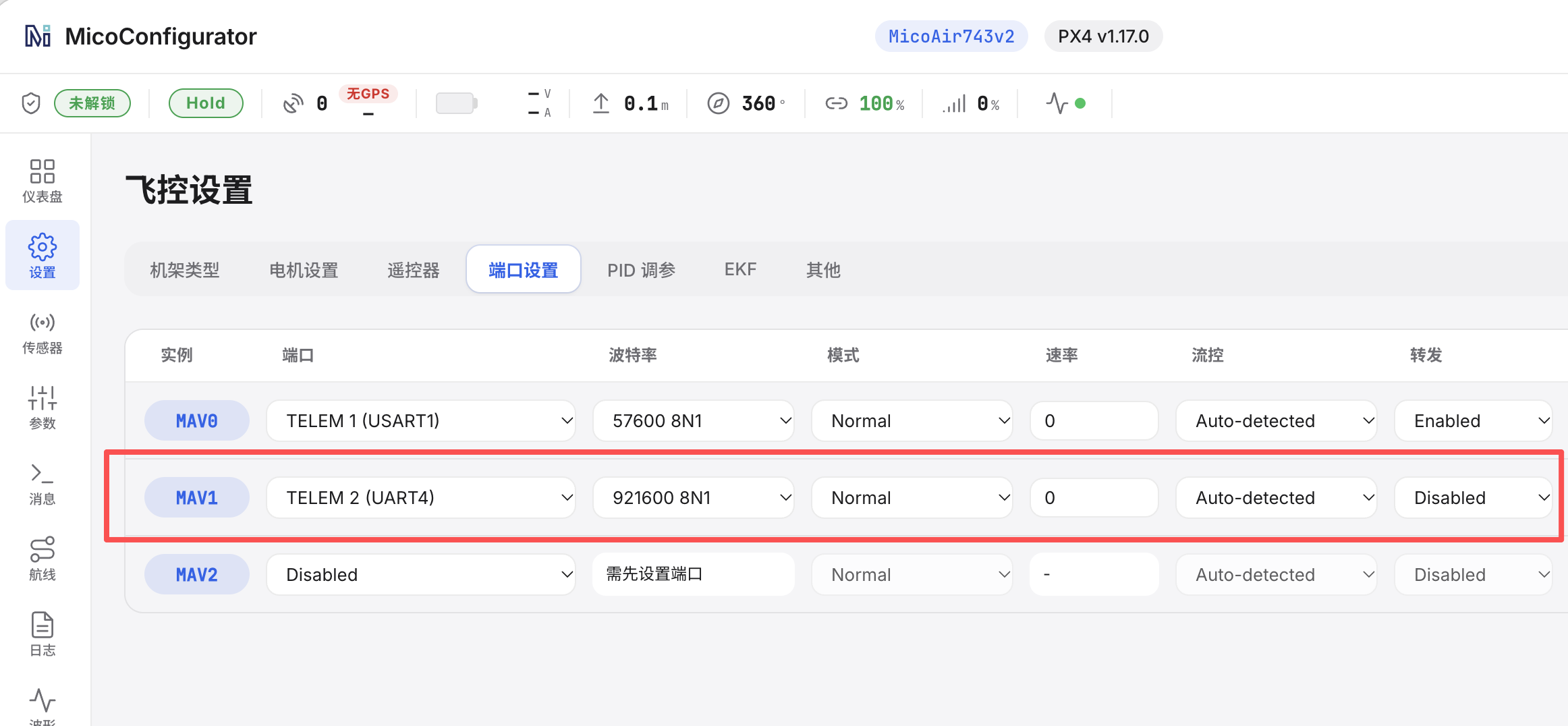Click the MAV2 instance label
This screenshot has width=1568, height=726.
click(x=197, y=575)
